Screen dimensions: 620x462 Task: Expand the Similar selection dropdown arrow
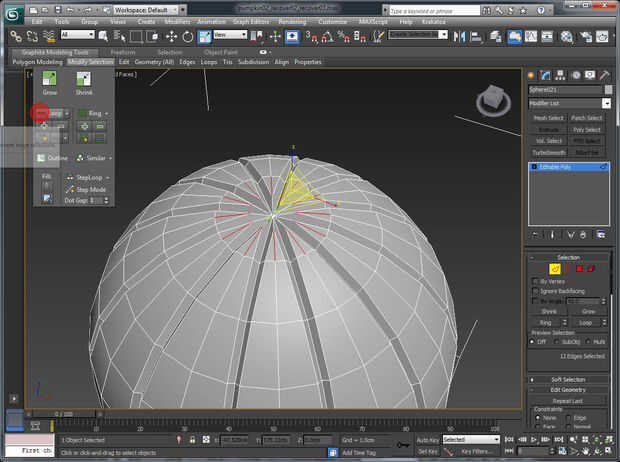pyautogui.click(x=108, y=158)
